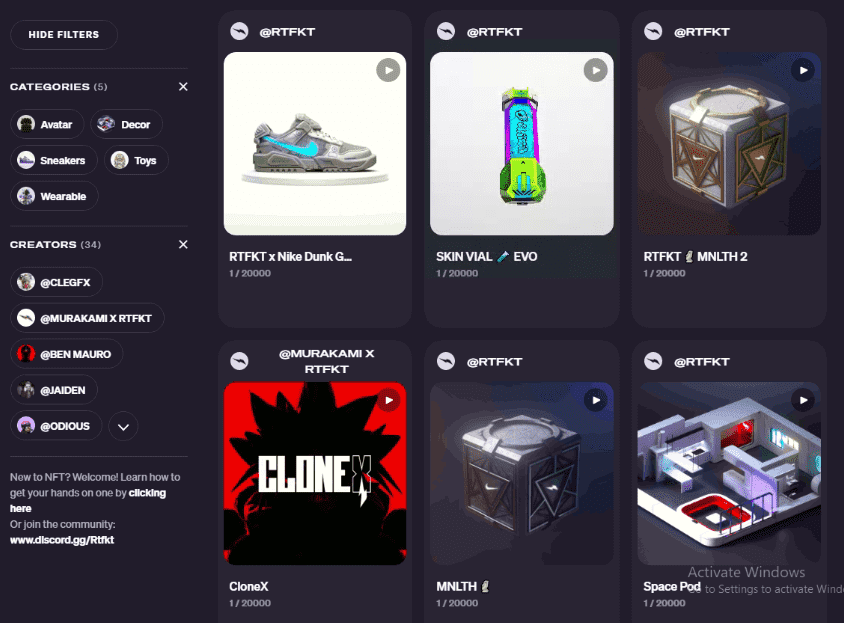Select the Decor category chip
The image size is (844, 623).
(x=126, y=124)
